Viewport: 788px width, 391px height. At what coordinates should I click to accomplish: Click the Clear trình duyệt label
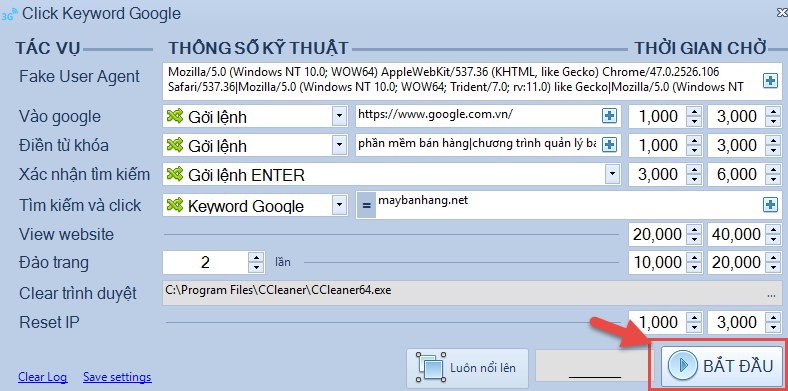78,293
